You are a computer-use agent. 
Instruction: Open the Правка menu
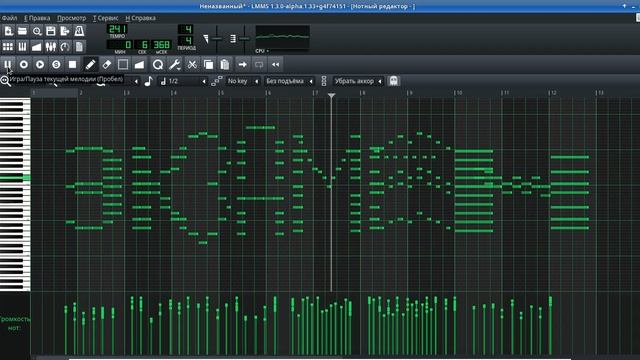point(37,18)
